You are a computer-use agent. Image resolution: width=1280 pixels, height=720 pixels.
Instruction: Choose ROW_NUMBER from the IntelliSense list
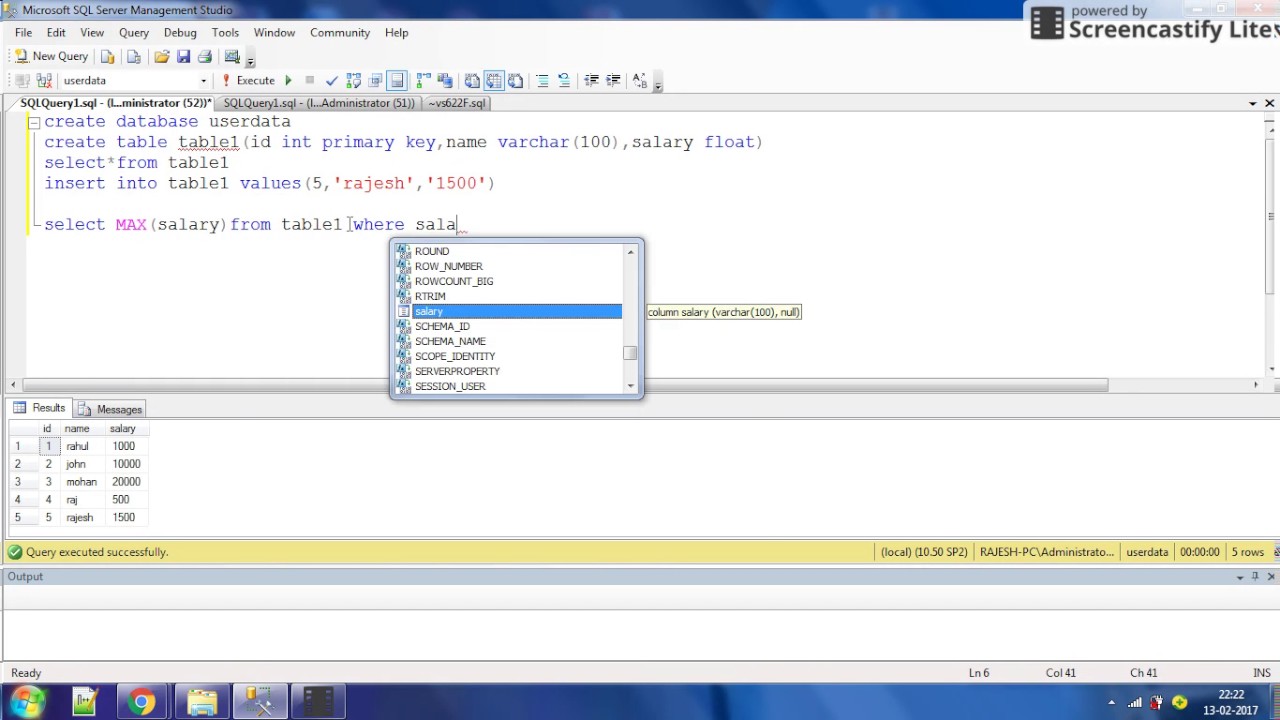pos(509,267)
